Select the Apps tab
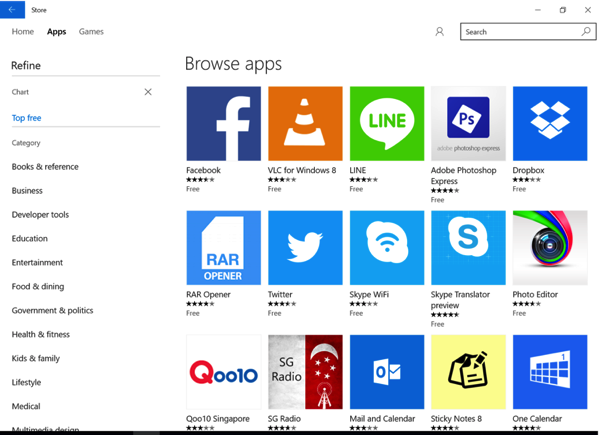 [57, 32]
